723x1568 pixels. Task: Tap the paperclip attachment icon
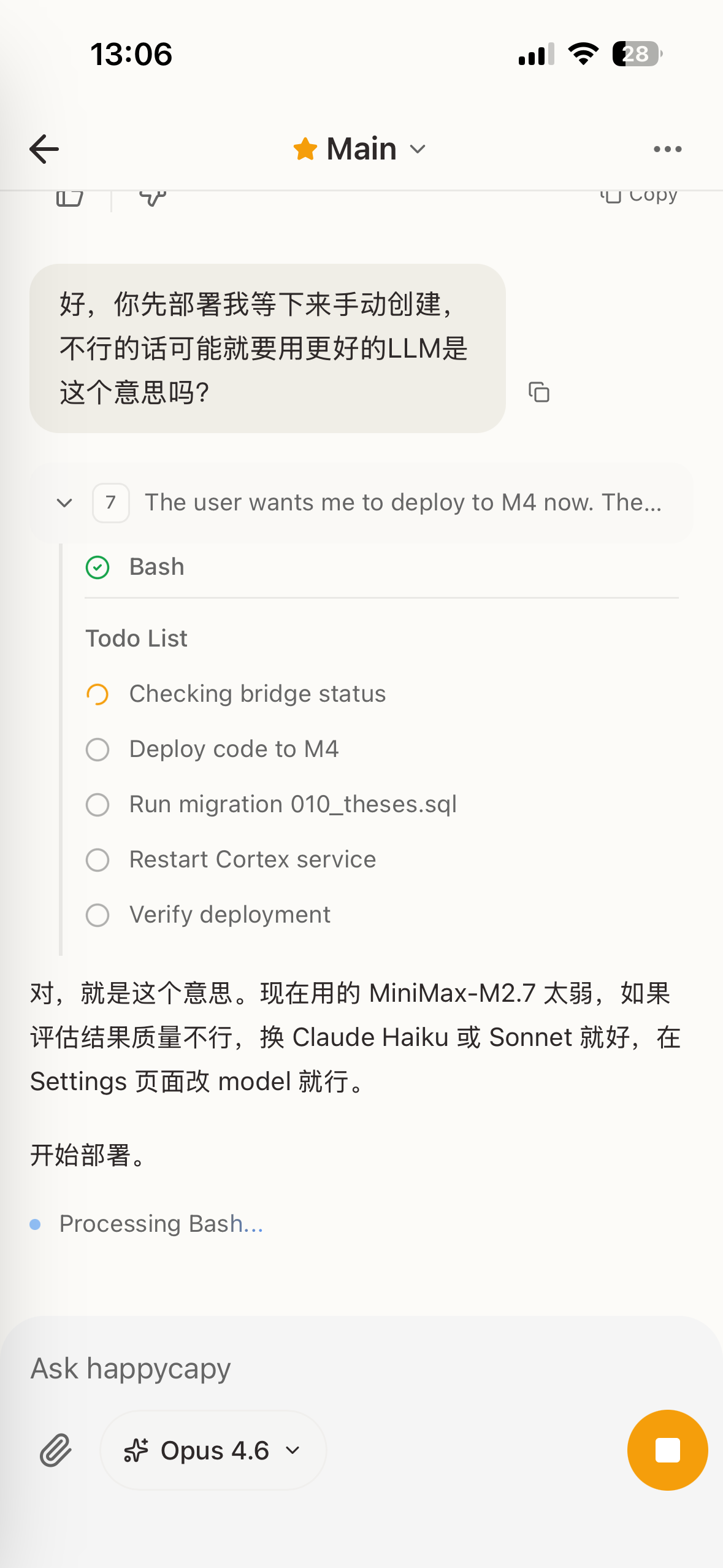[x=56, y=1450]
